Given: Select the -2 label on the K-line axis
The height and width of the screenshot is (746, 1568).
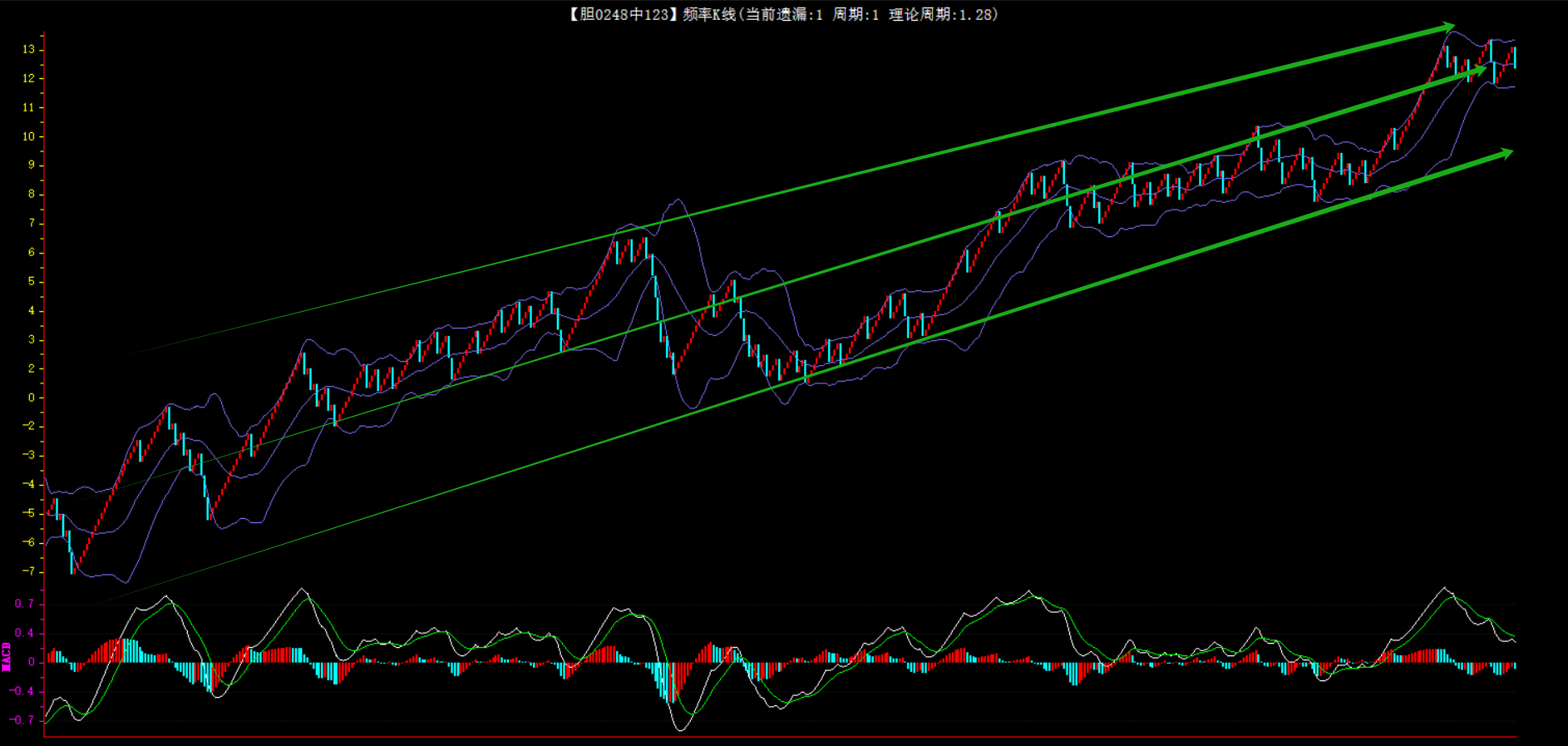Looking at the screenshot, I should click(29, 426).
